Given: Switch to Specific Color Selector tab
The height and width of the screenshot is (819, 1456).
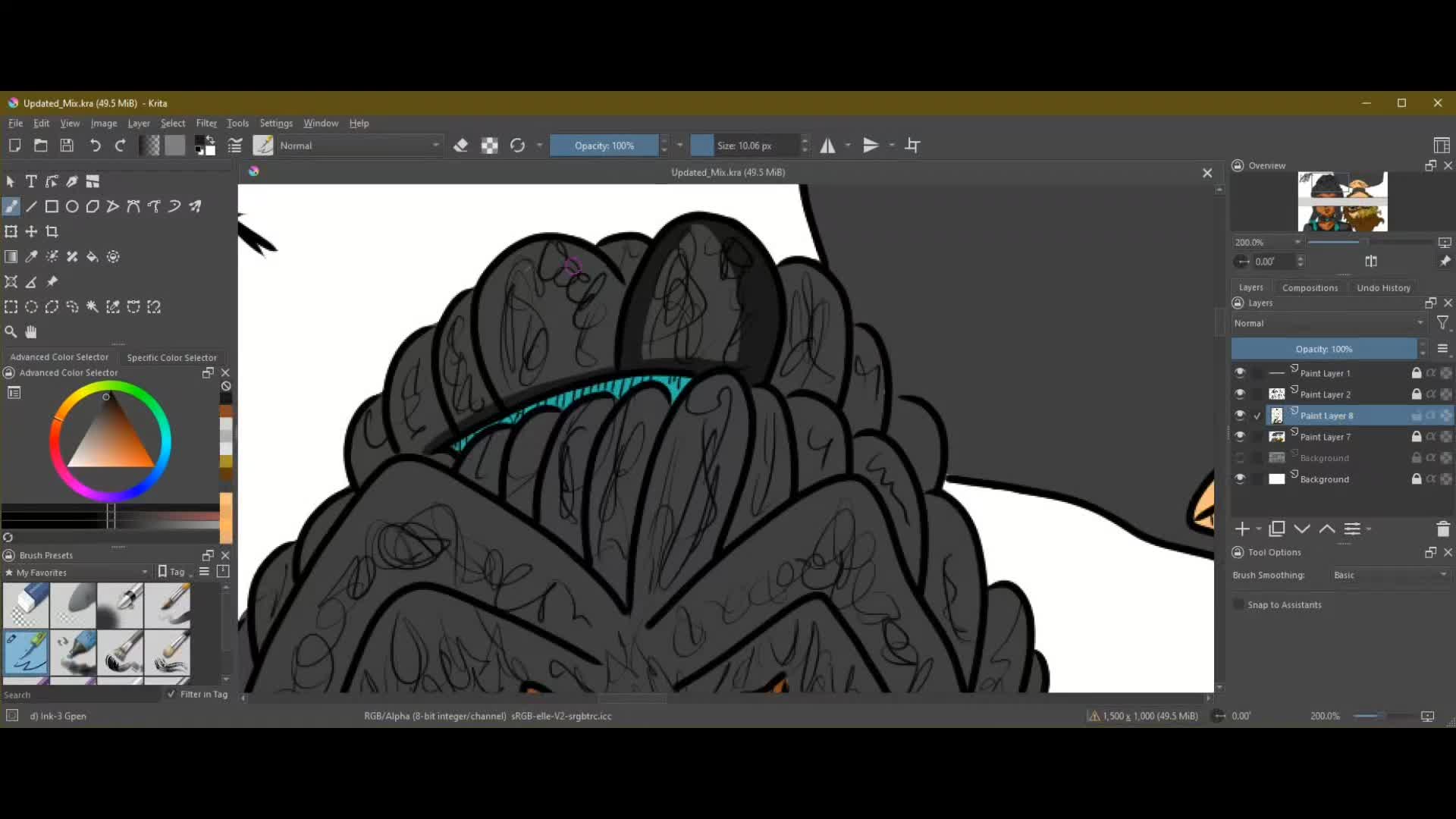Looking at the screenshot, I should click(171, 357).
